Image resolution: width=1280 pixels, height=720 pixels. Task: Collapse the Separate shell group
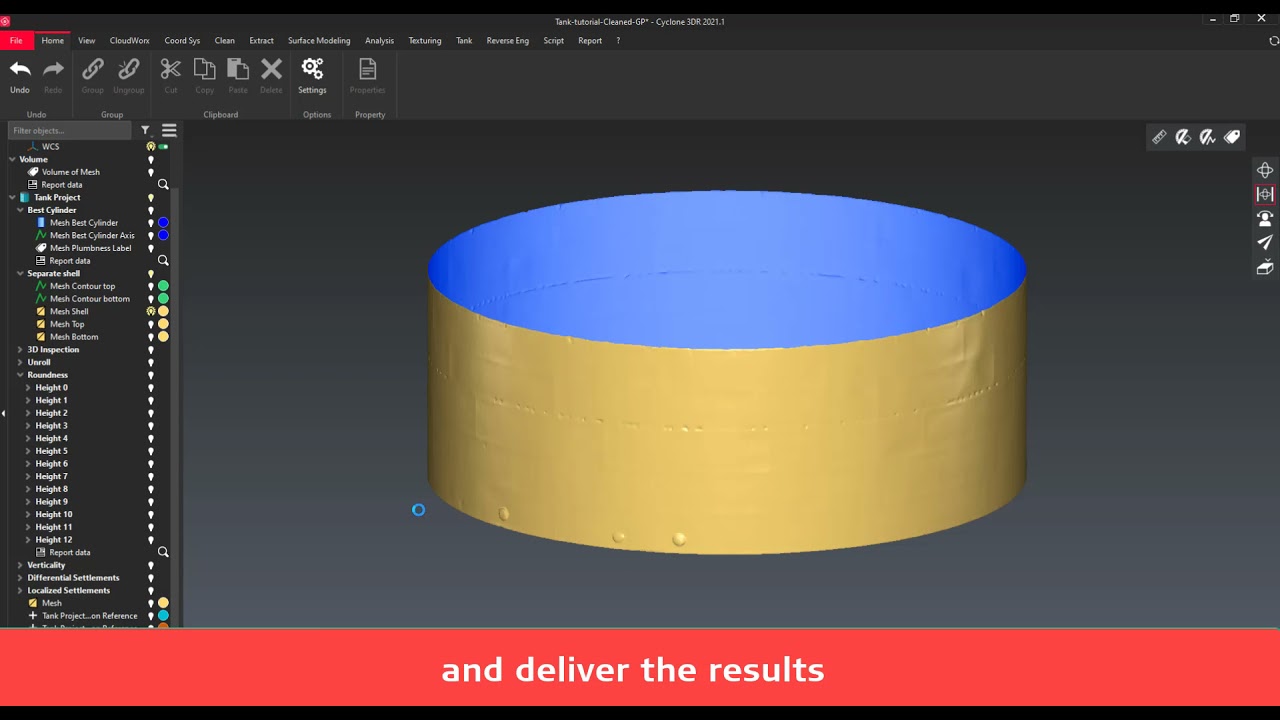pyautogui.click(x=20, y=273)
